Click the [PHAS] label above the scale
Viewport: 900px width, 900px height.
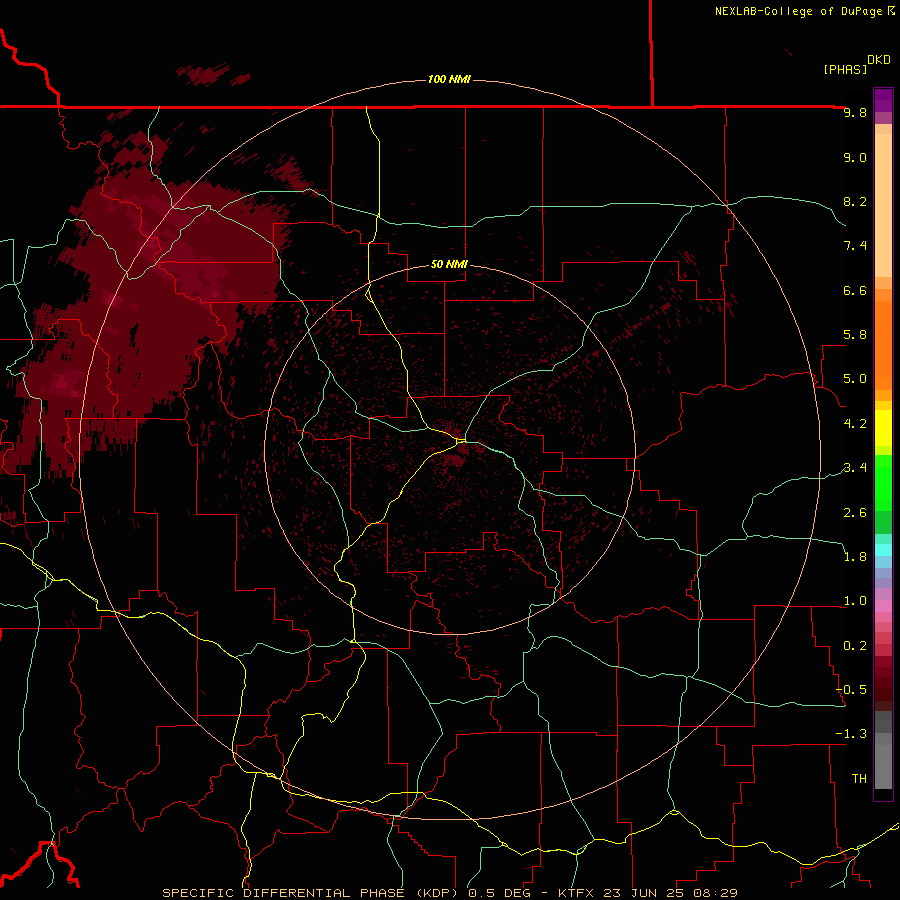point(845,69)
